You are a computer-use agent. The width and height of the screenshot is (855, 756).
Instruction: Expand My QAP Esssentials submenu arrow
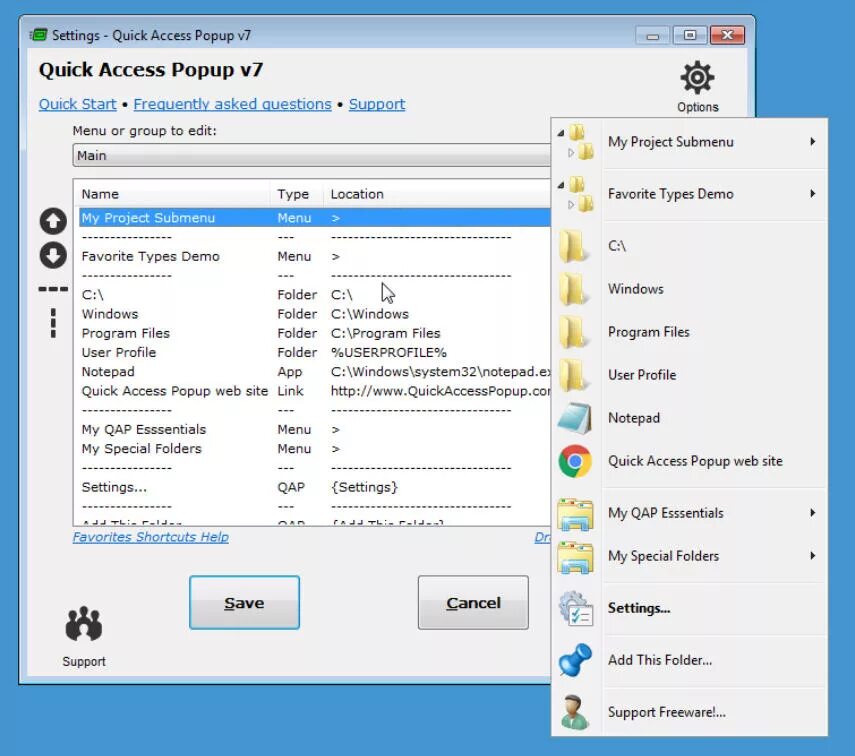click(x=812, y=513)
